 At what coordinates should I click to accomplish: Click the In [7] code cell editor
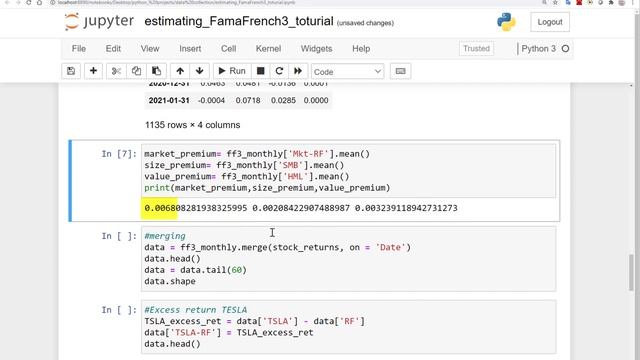click(x=349, y=171)
